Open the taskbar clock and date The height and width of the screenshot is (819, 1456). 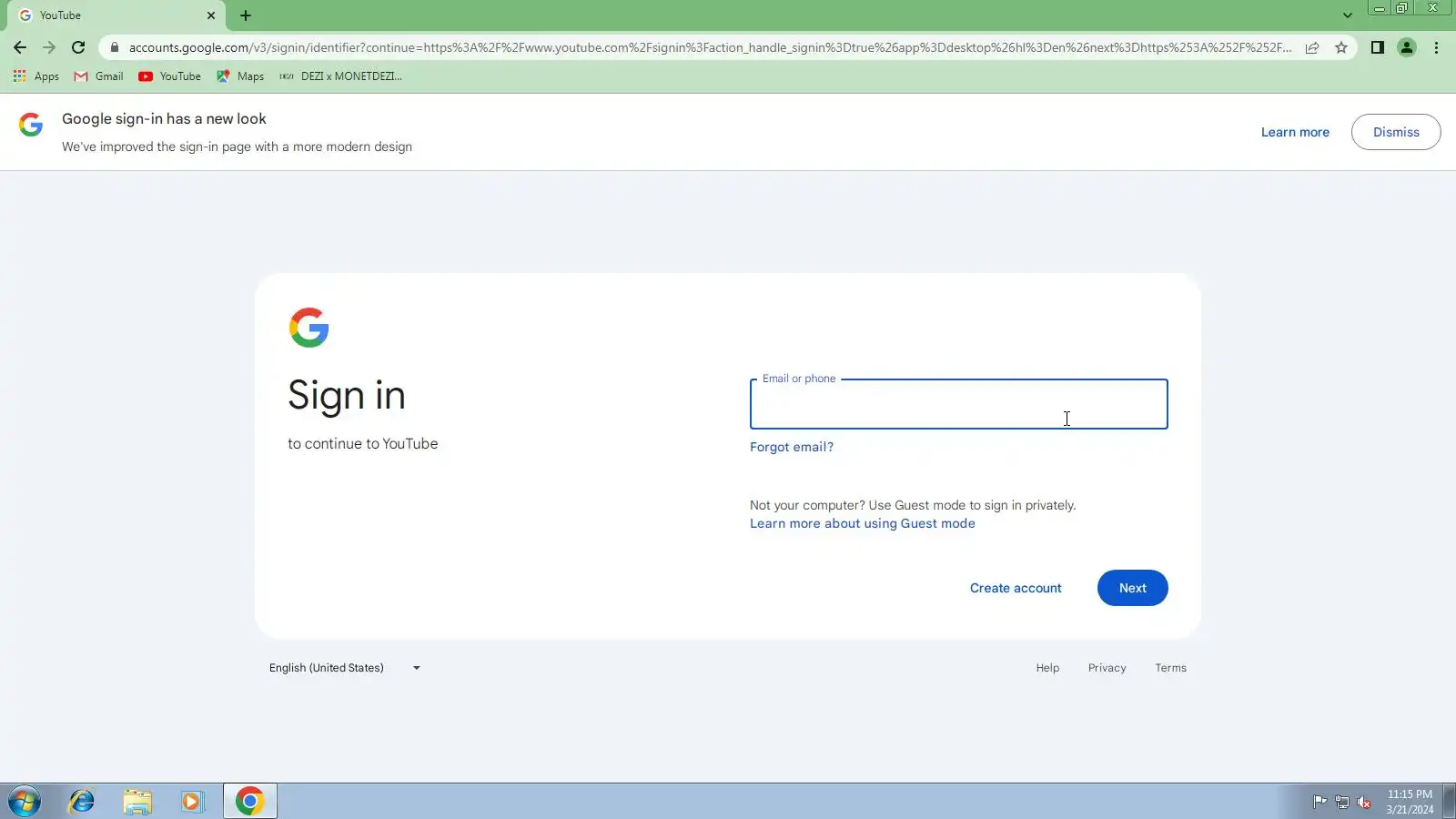(1410, 802)
